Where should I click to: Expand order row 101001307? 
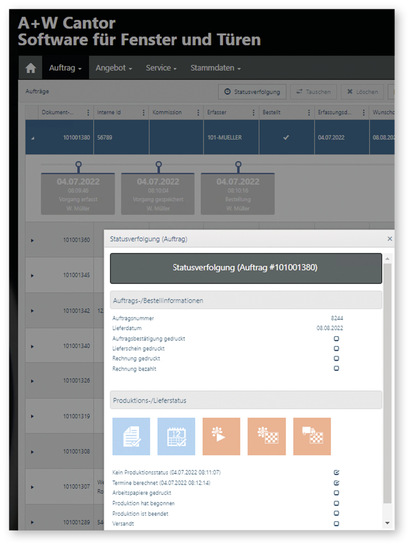click(32, 487)
